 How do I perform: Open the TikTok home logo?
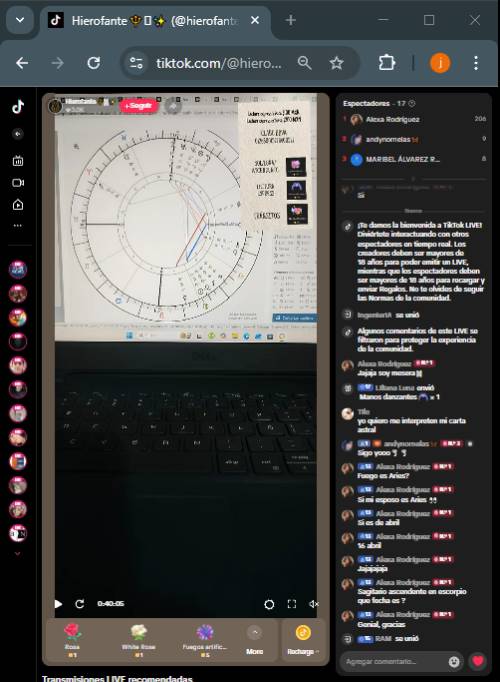[x=18, y=107]
